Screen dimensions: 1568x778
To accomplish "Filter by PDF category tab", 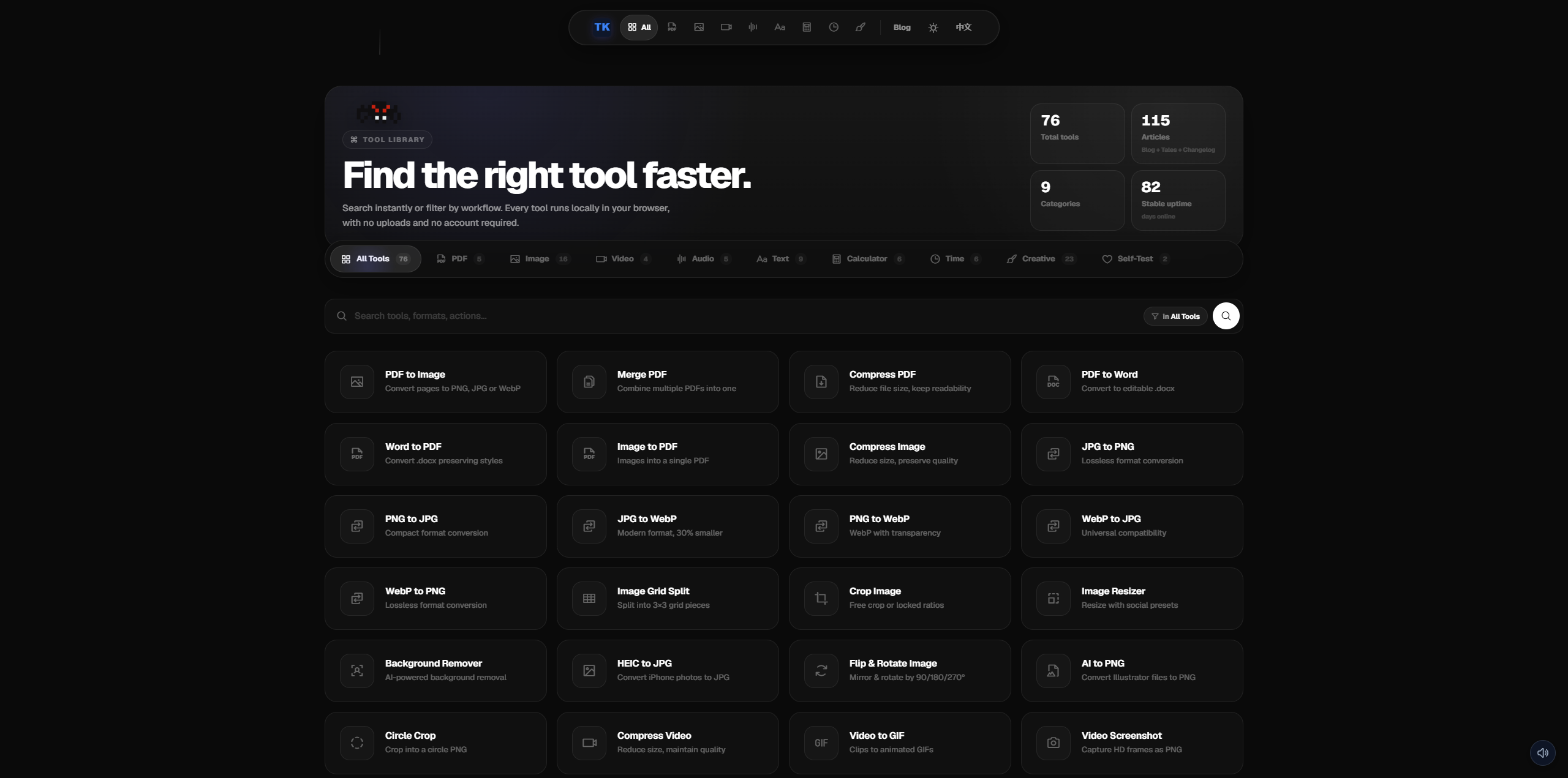I will (461, 259).
